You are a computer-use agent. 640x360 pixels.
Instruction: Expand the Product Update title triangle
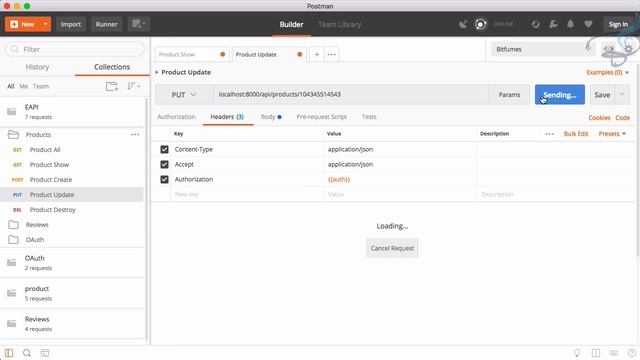(157, 72)
